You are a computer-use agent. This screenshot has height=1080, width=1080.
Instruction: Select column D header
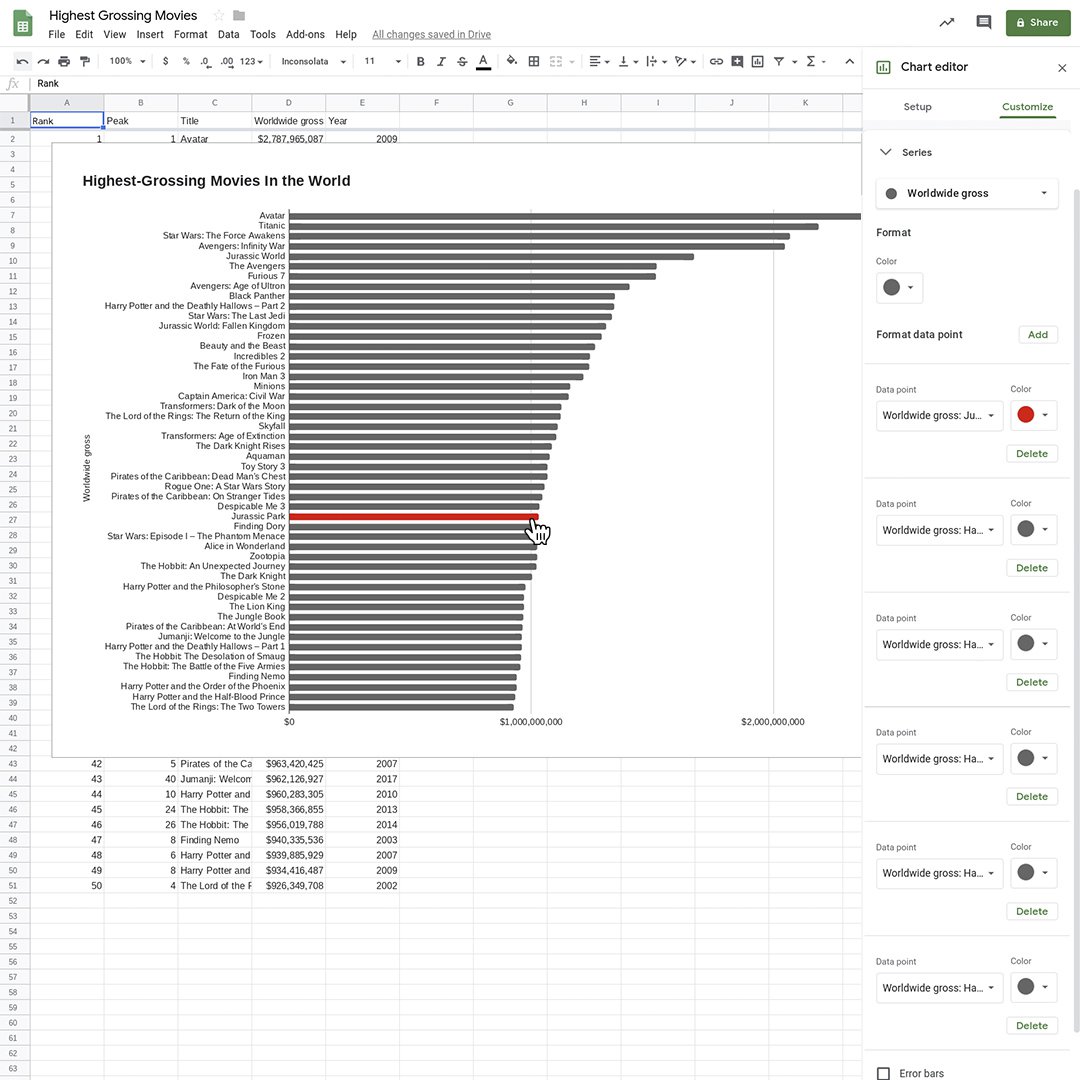click(x=289, y=103)
